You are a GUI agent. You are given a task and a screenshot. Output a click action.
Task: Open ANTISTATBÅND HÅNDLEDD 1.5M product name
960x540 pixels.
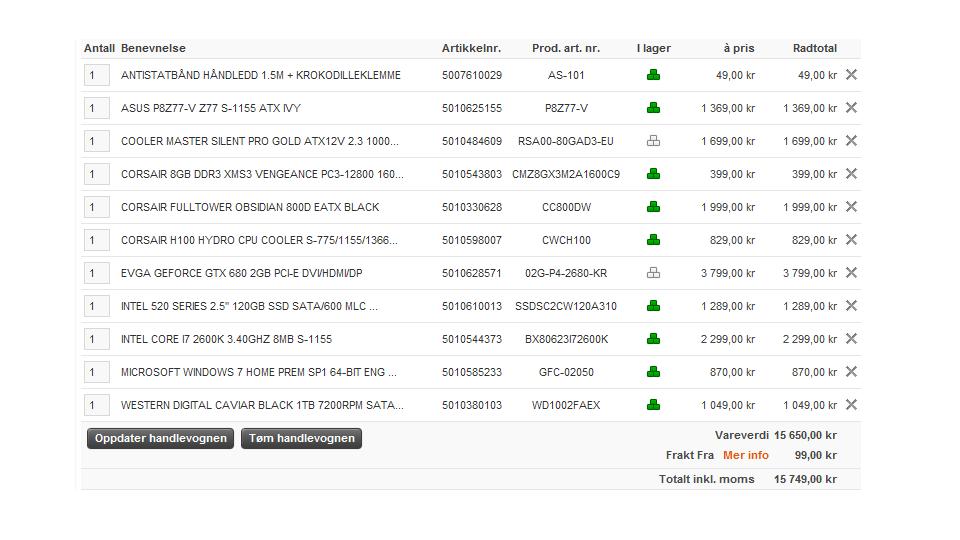[261, 75]
